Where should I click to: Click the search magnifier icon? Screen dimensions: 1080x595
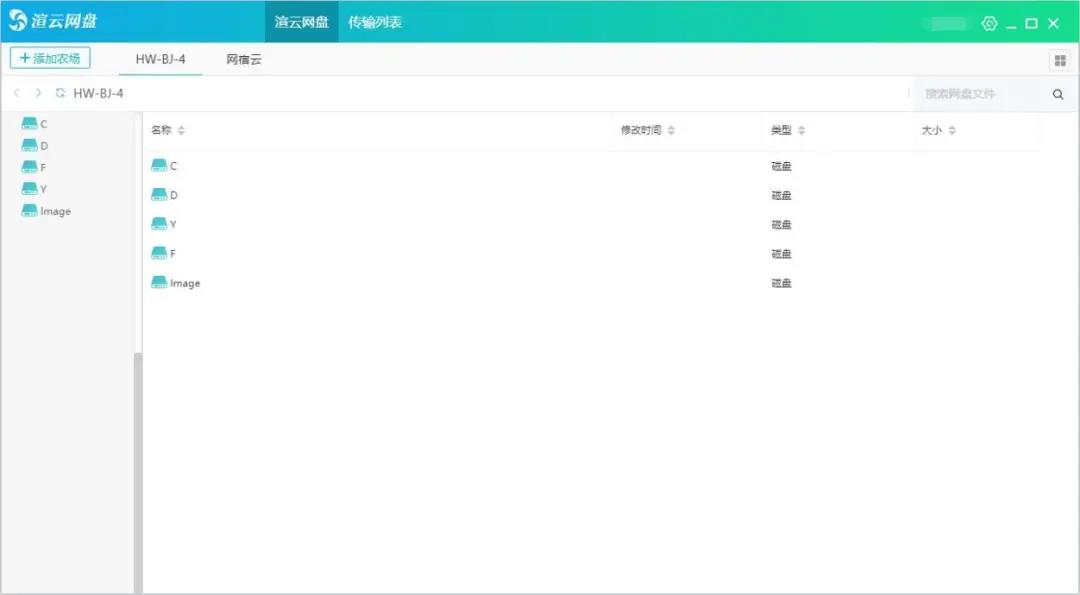tap(1058, 94)
